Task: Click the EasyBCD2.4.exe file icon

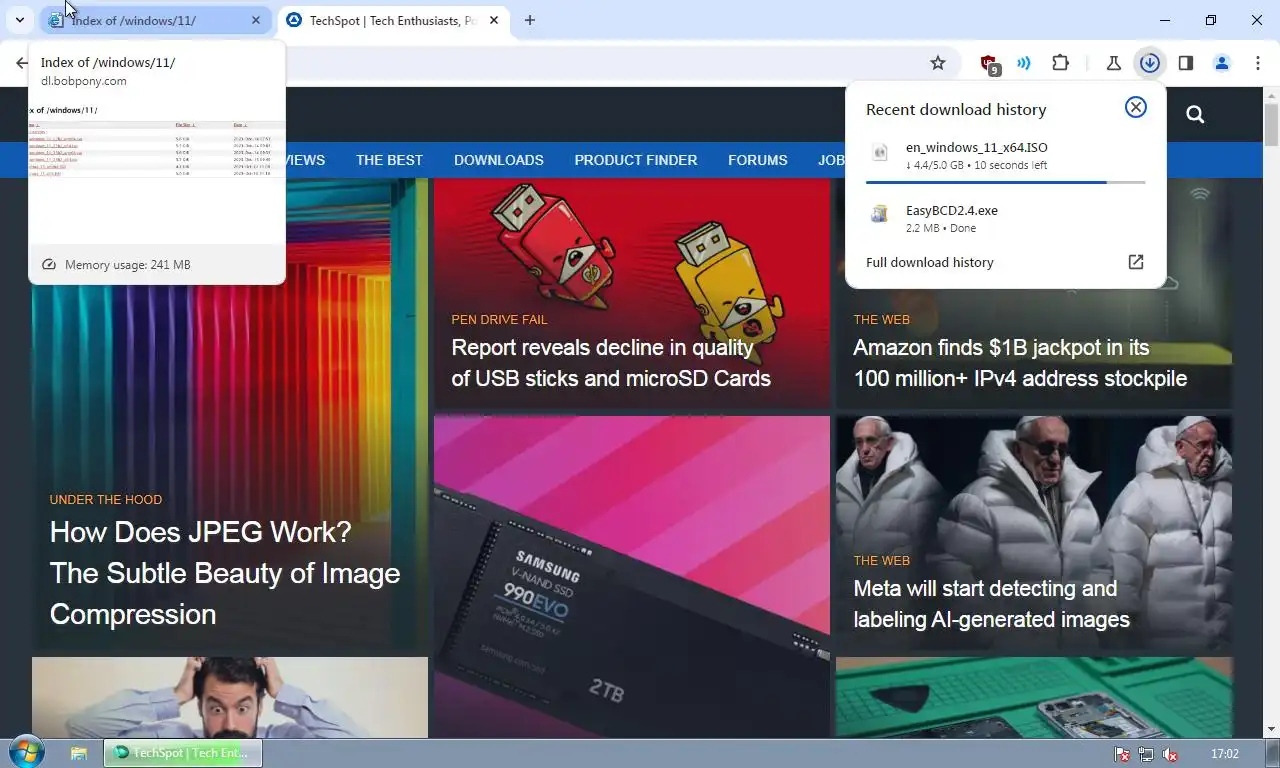Action: (x=880, y=214)
